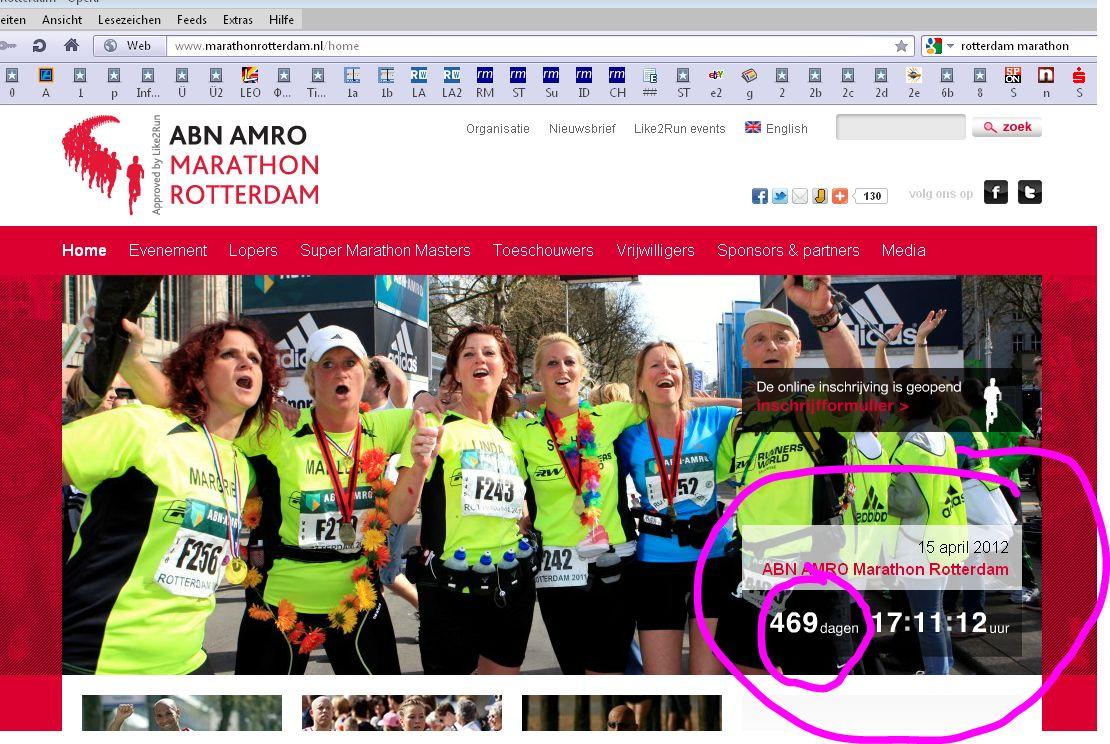
Task: Click the ABN AMRO Marathon Rotterdam logo
Action: (x=190, y=165)
